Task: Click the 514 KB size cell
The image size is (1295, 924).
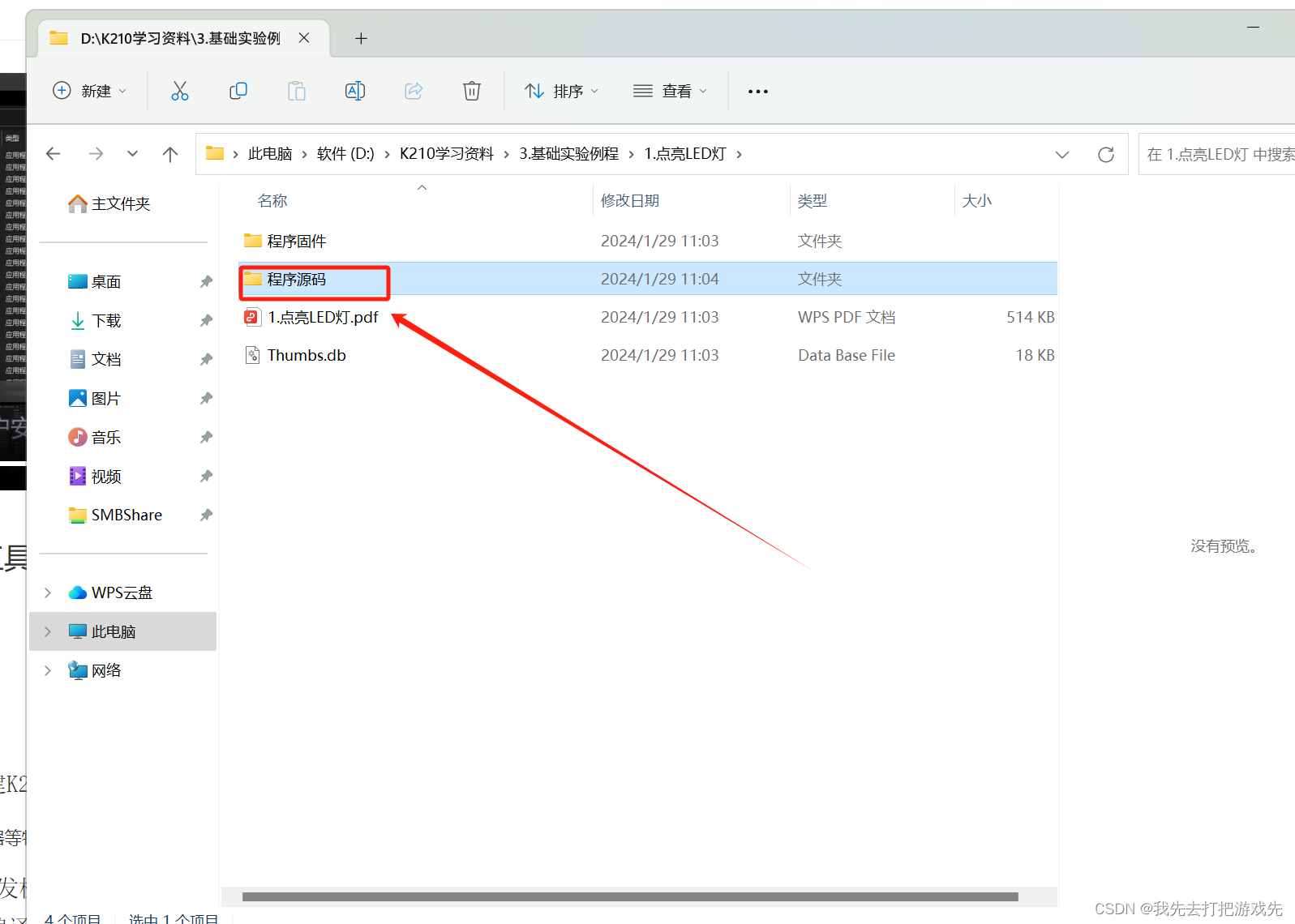Action: (1031, 317)
